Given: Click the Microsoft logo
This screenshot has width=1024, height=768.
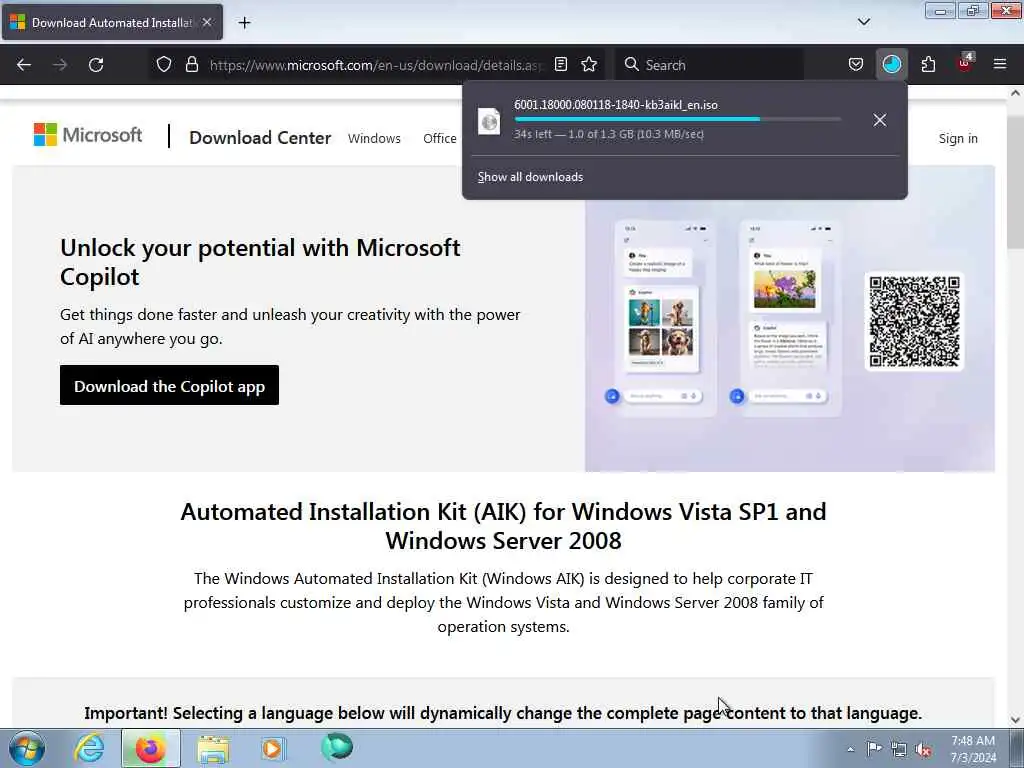Looking at the screenshot, I should 88,135.
